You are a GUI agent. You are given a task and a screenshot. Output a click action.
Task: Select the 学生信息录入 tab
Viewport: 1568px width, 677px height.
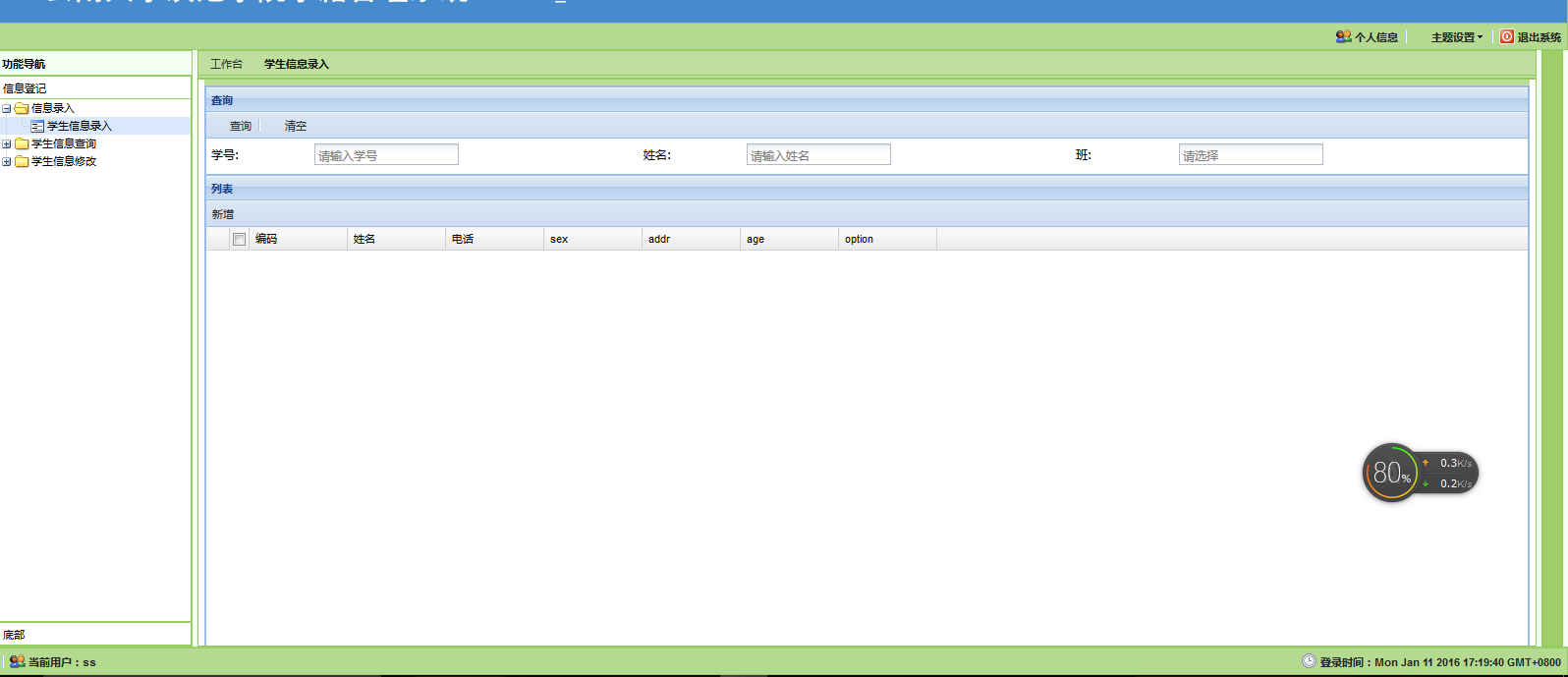coord(297,64)
